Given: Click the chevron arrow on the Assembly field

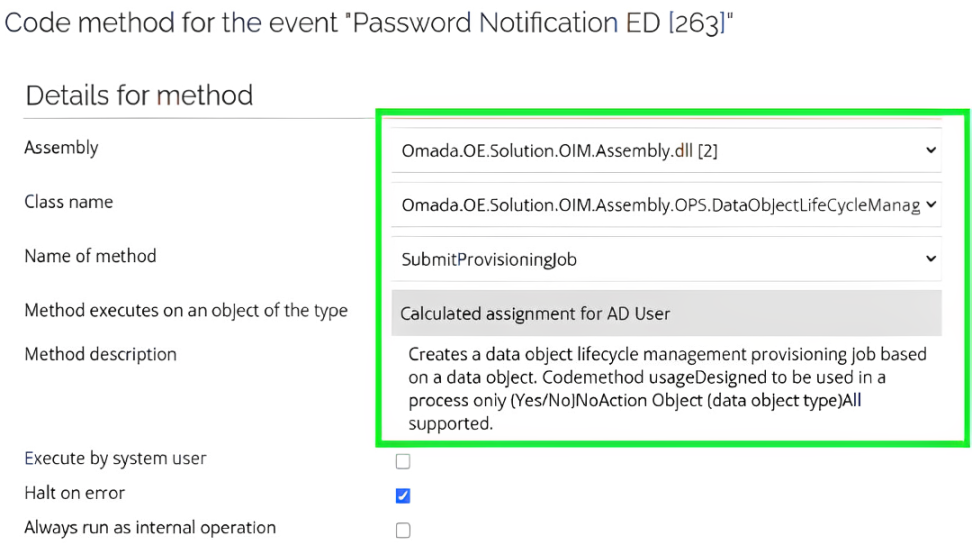Looking at the screenshot, I should click(x=930, y=151).
